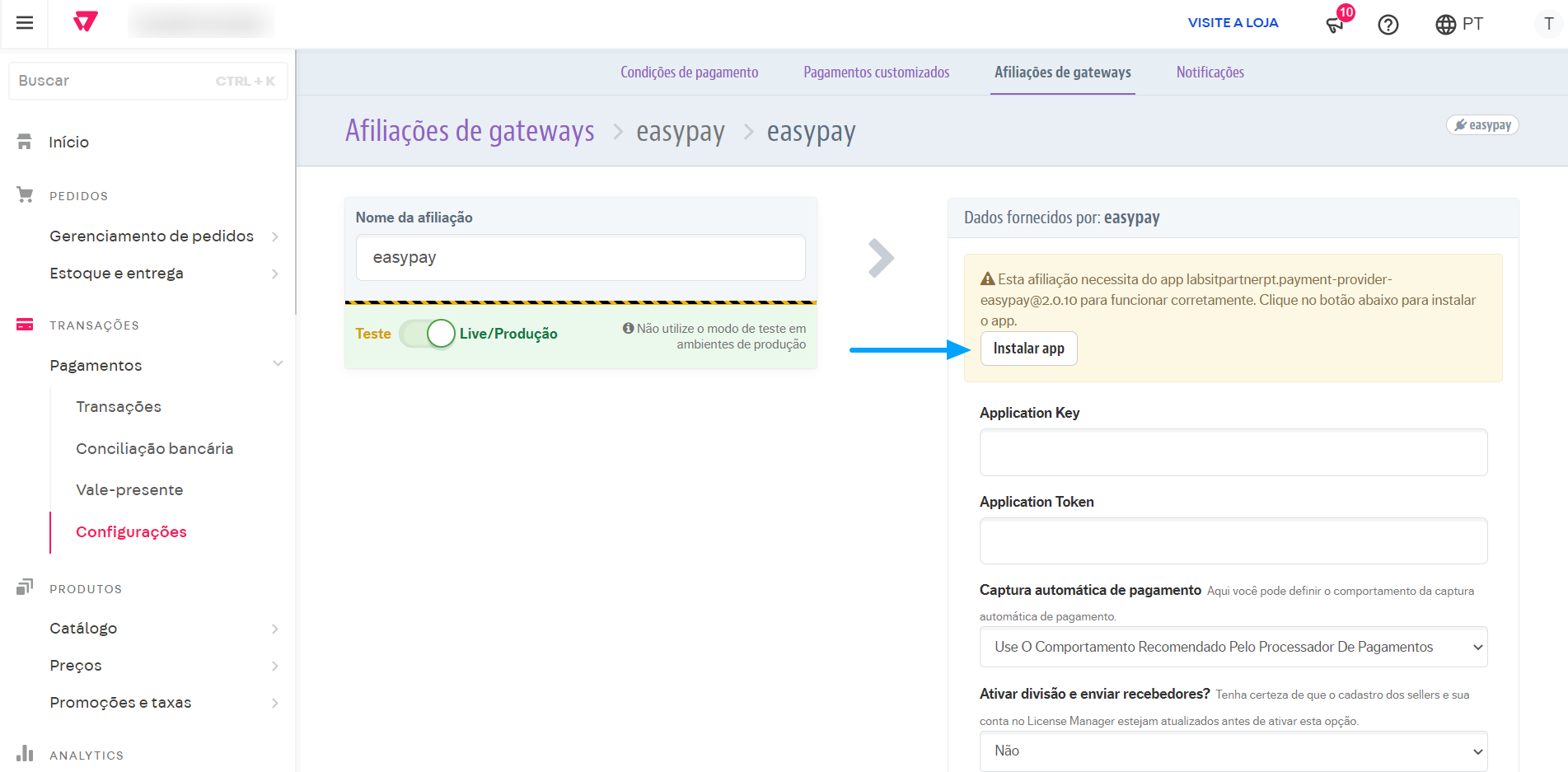Image resolution: width=1568 pixels, height=772 pixels.
Task: Click the ANALYTICS section heading
Action: pos(87,756)
